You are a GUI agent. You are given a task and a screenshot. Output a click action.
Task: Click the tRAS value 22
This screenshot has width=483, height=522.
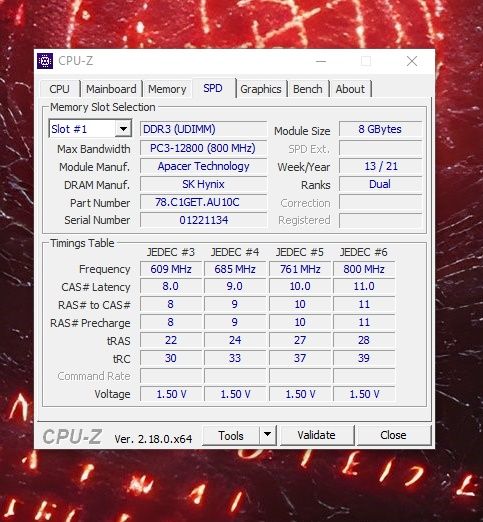pyautogui.click(x=171, y=340)
